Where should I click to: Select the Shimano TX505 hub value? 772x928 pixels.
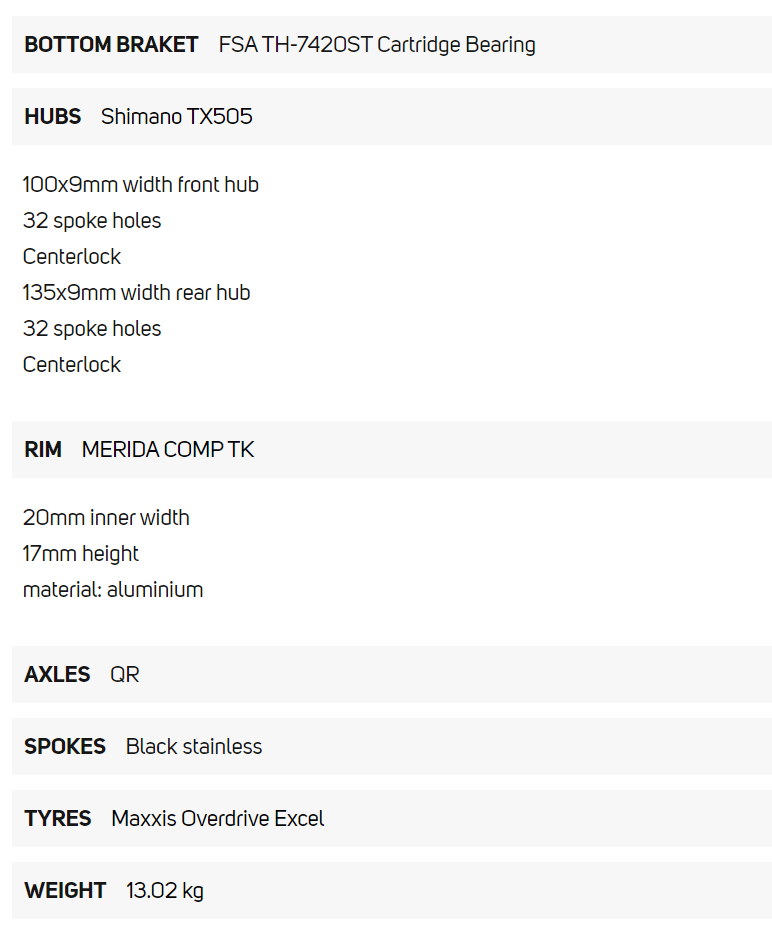(176, 117)
